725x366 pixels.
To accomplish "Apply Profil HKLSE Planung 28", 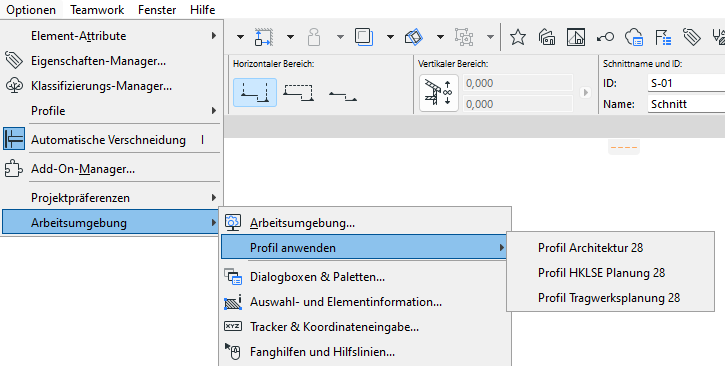I will tap(610, 273).
